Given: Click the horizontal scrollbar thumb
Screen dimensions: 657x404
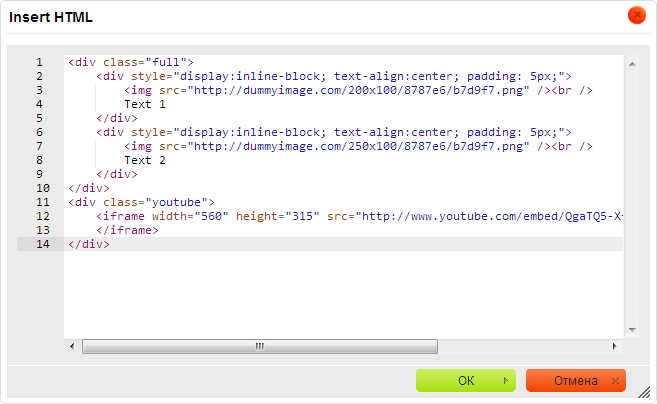Looking at the screenshot, I should (260, 346).
